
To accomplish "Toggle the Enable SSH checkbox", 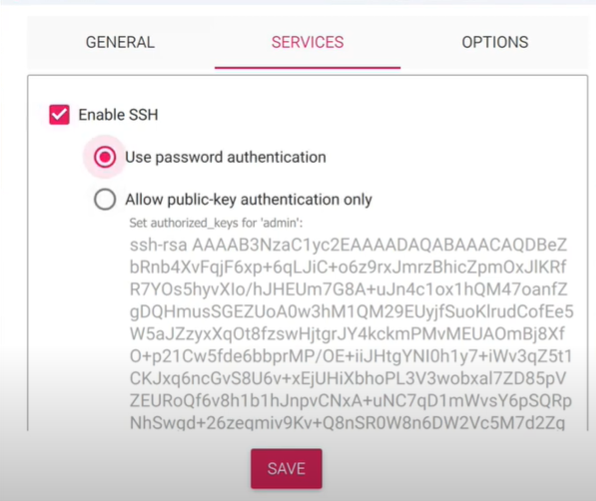I will click(59, 115).
